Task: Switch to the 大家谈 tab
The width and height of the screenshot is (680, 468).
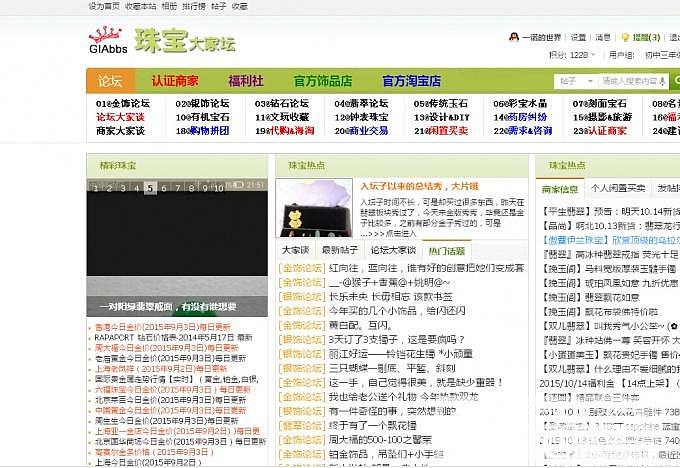Action: (x=295, y=250)
